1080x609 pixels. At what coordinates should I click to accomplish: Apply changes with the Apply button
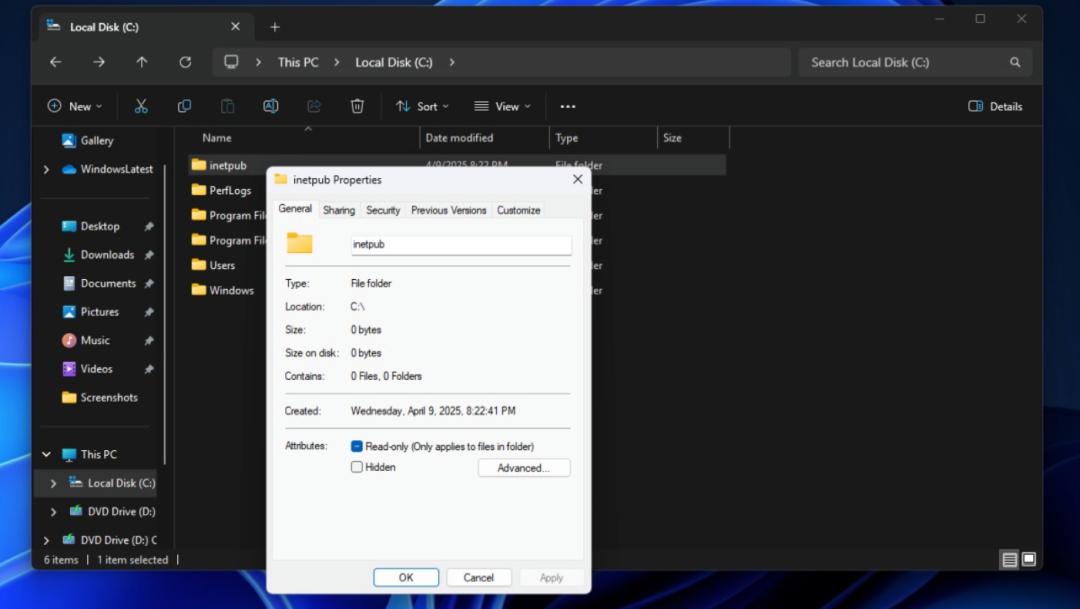(x=552, y=577)
